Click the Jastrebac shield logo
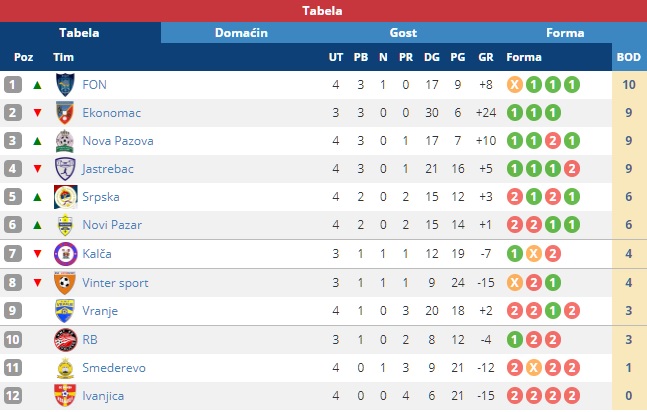This screenshot has height=412, width=647. (65, 169)
